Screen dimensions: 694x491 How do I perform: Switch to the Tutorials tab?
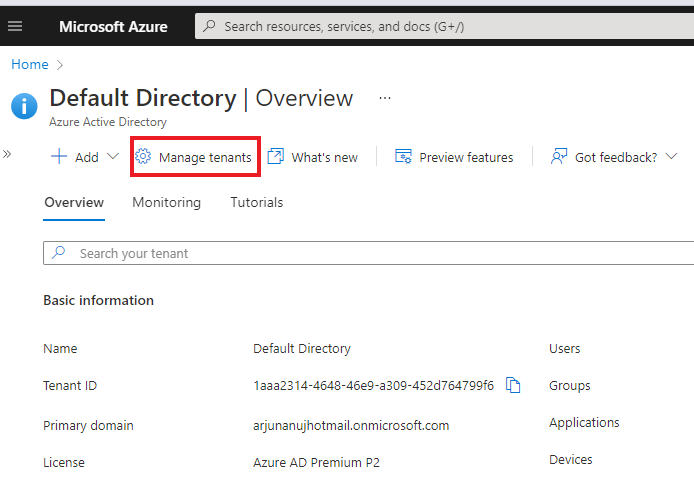point(257,202)
